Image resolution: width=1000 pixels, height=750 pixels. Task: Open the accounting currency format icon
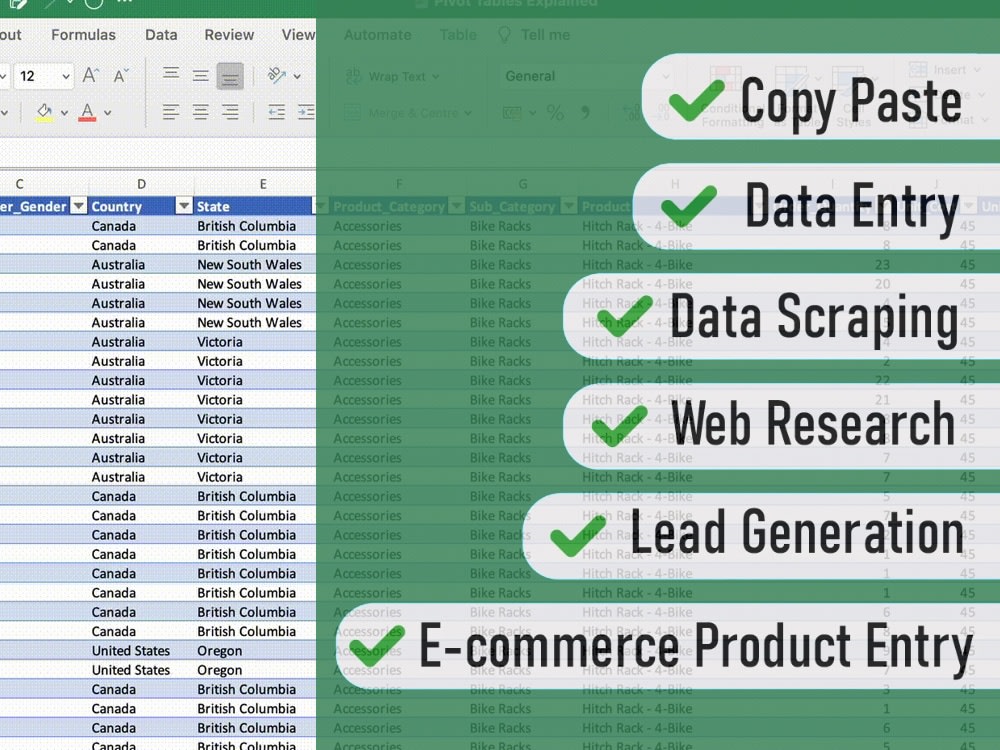[512, 113]
